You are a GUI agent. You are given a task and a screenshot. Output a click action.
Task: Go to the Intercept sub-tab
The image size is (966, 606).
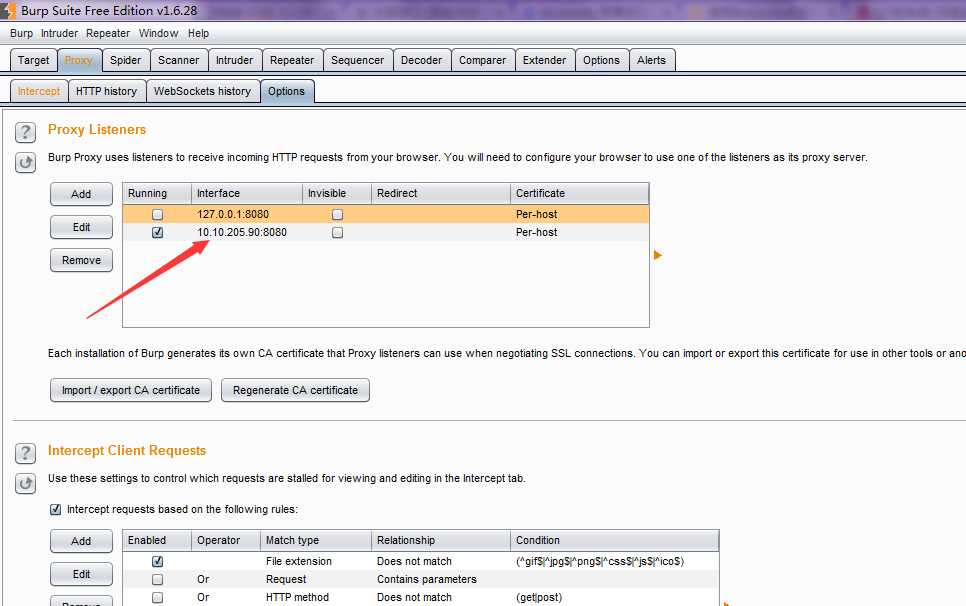[39, 91]
